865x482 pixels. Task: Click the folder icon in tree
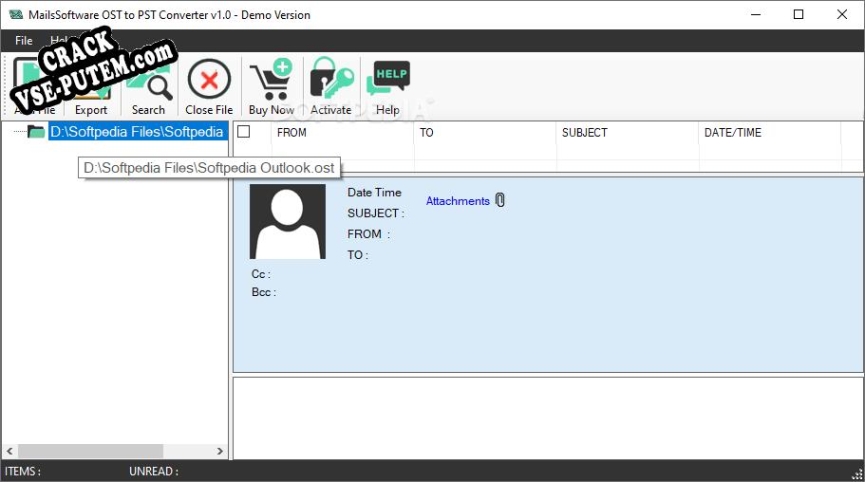click(x=36, y=131)
